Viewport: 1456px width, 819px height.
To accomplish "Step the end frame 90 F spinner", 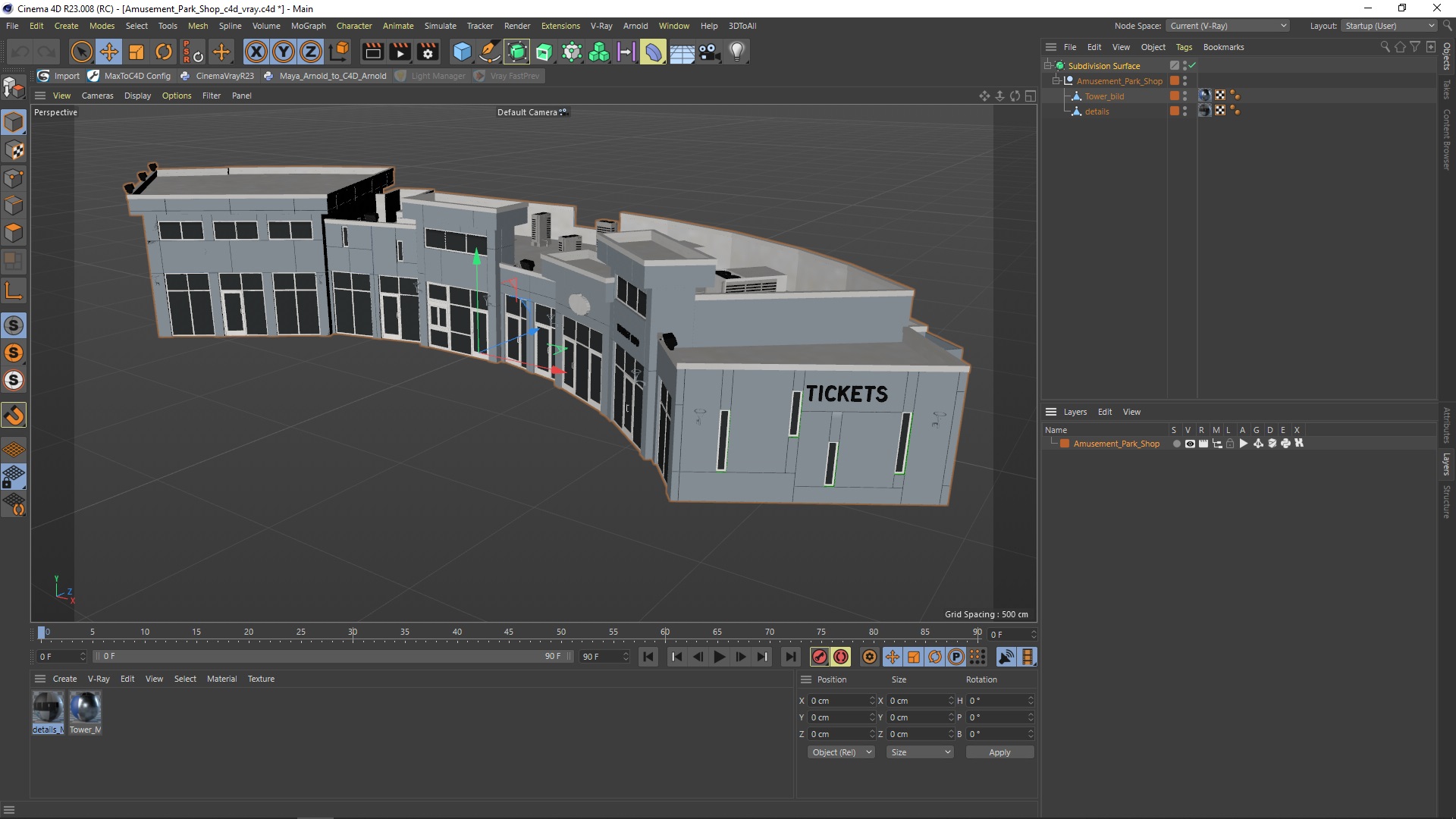I will coord(626,657).
